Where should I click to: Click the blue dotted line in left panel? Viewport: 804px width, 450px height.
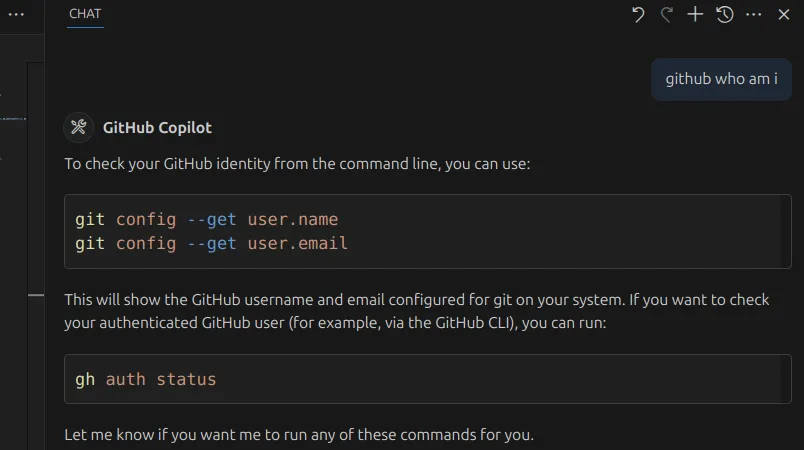tap(13, 118)
